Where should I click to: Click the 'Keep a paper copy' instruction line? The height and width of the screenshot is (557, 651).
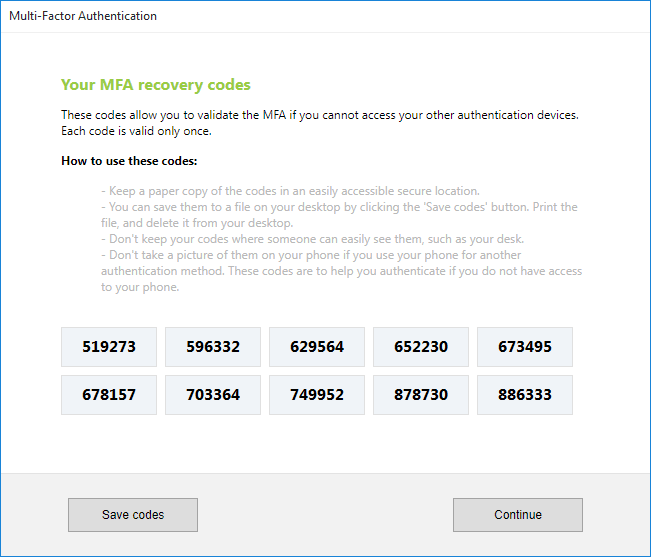coord(290,191)
